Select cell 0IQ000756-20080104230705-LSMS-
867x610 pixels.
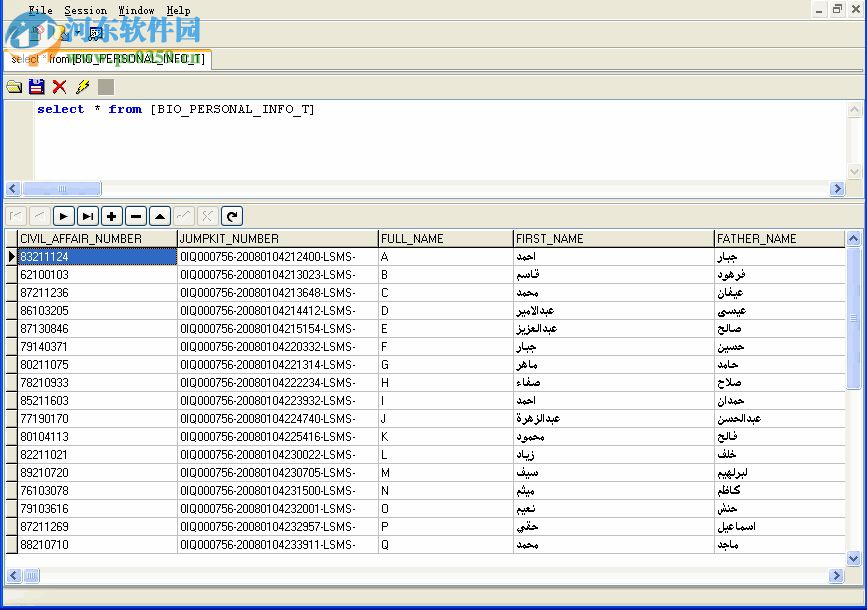(x=278, y=473)
